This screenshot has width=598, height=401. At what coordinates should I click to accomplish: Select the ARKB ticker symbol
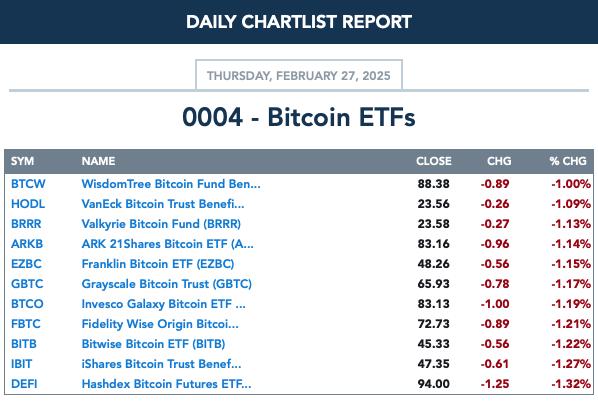click(x=27, y=244)
